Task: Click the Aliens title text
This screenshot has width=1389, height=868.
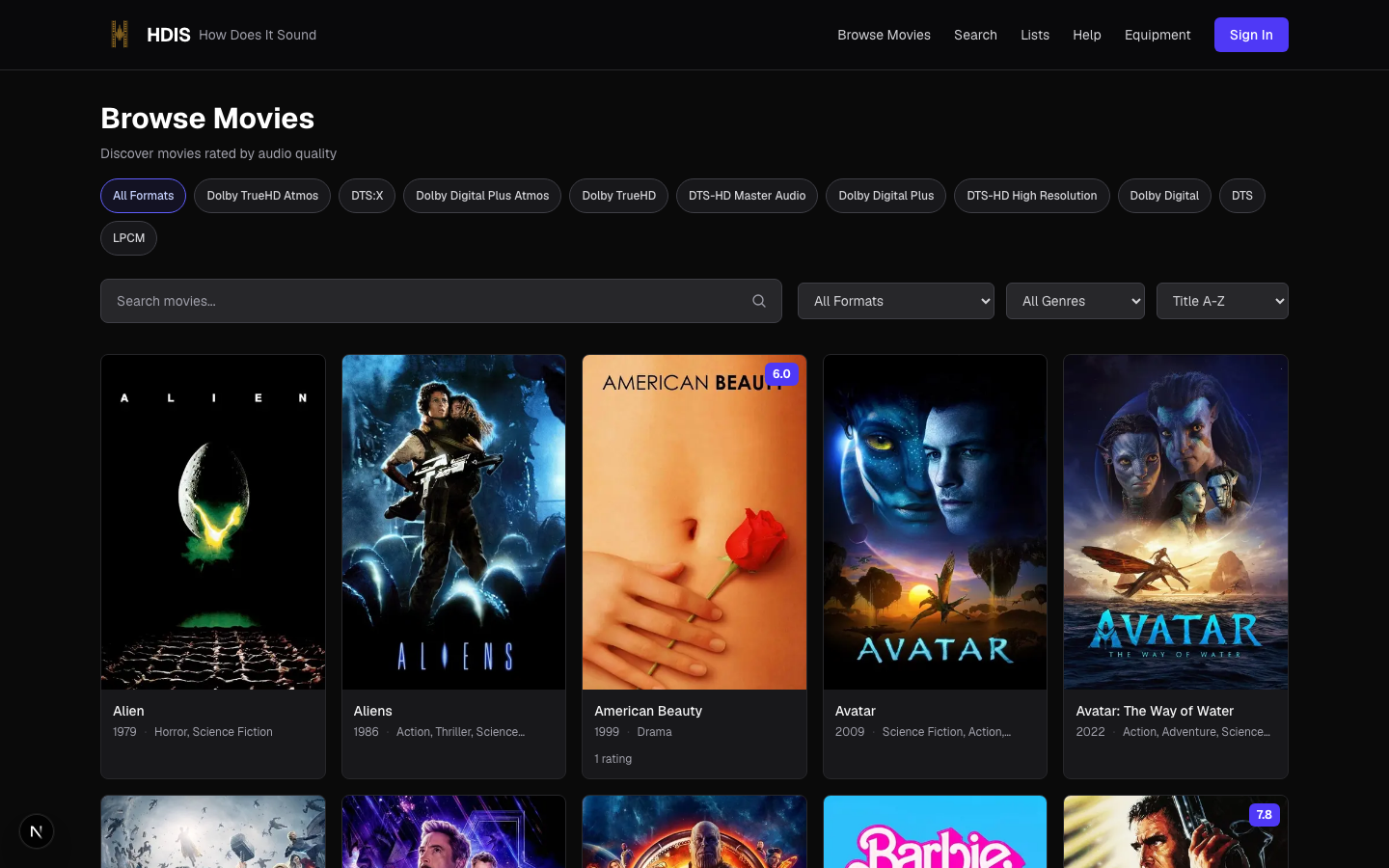Action: click(372, 711)
